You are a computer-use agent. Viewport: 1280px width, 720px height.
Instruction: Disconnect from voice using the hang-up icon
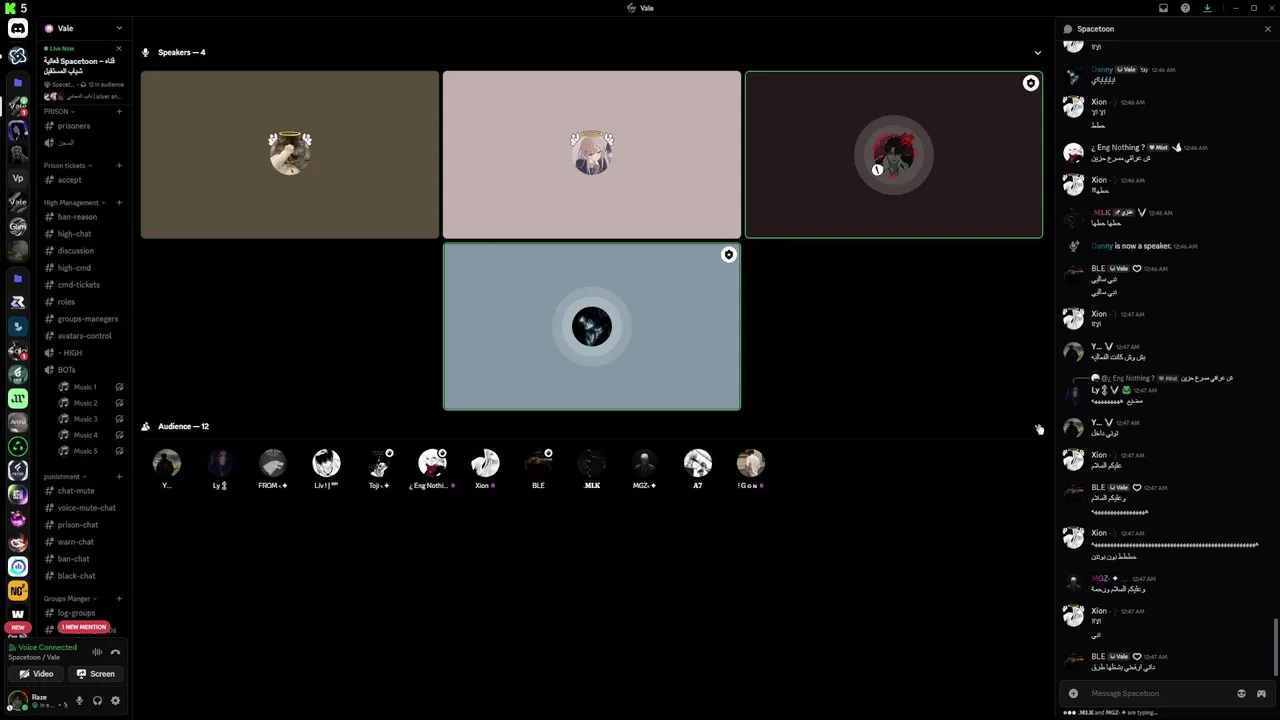coord(115,652)
